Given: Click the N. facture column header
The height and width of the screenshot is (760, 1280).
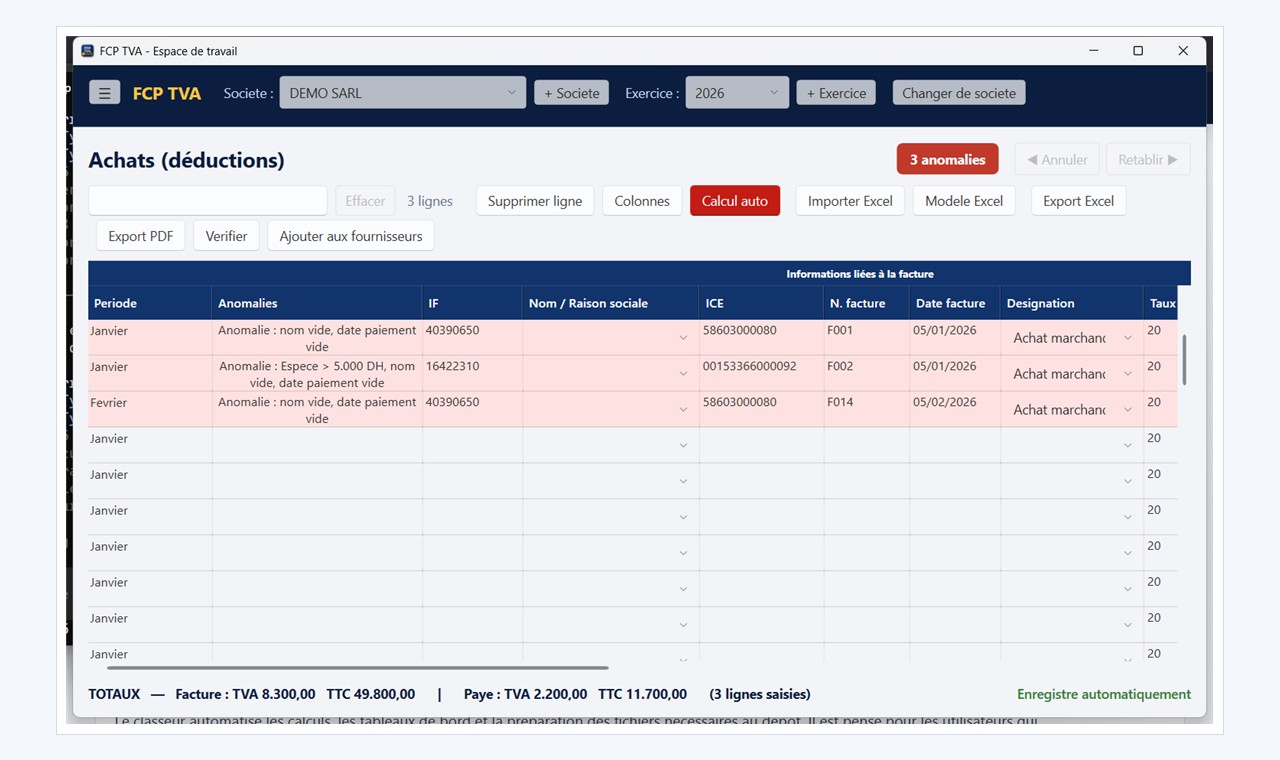Looking at the screenshot, I should [866, 303].
